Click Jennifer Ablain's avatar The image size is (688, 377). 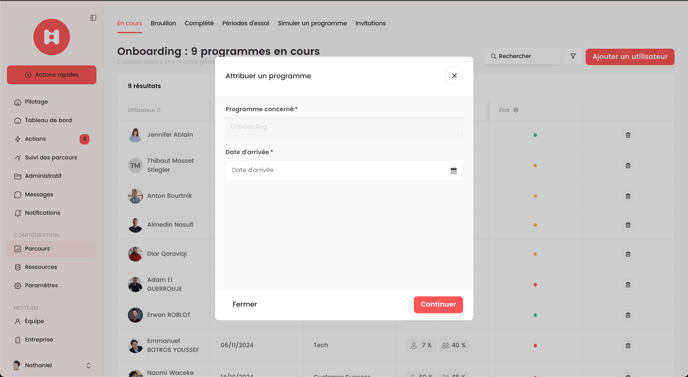(x=135, y=135)
